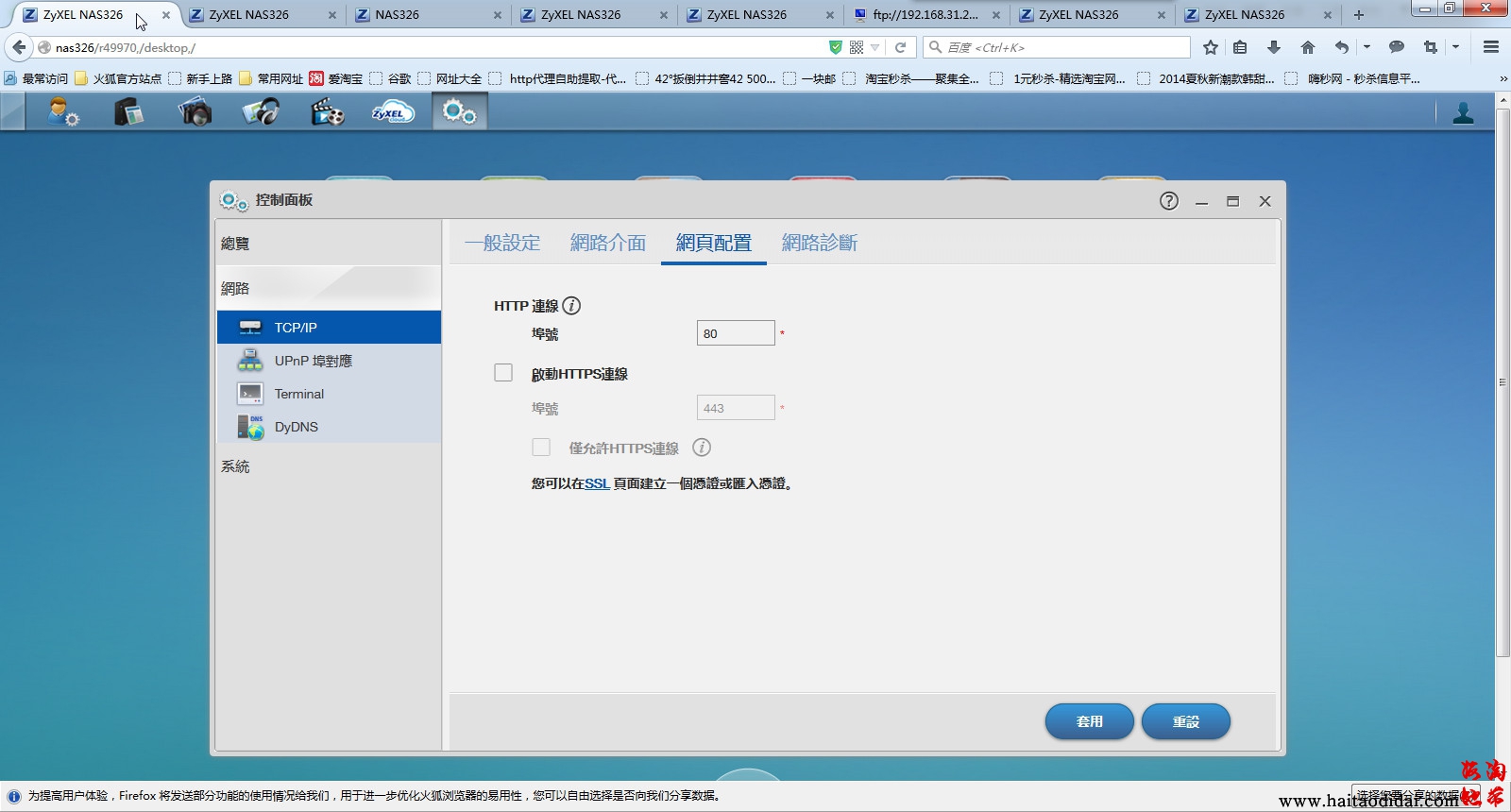Screen dimensions: 1511x812
Task: Open the ZyXEL cloud icon
Action: [x=392, y=112]
